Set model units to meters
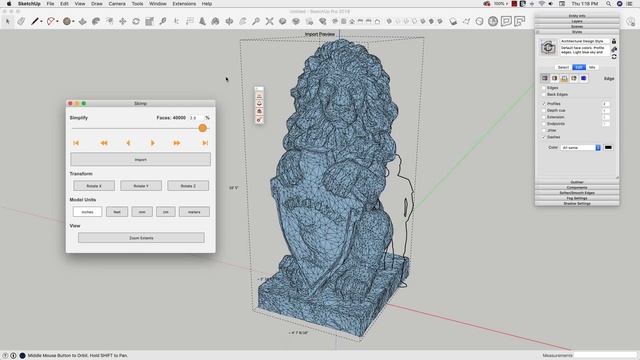This screenshot has height=360, width=640. coord(194,212)
